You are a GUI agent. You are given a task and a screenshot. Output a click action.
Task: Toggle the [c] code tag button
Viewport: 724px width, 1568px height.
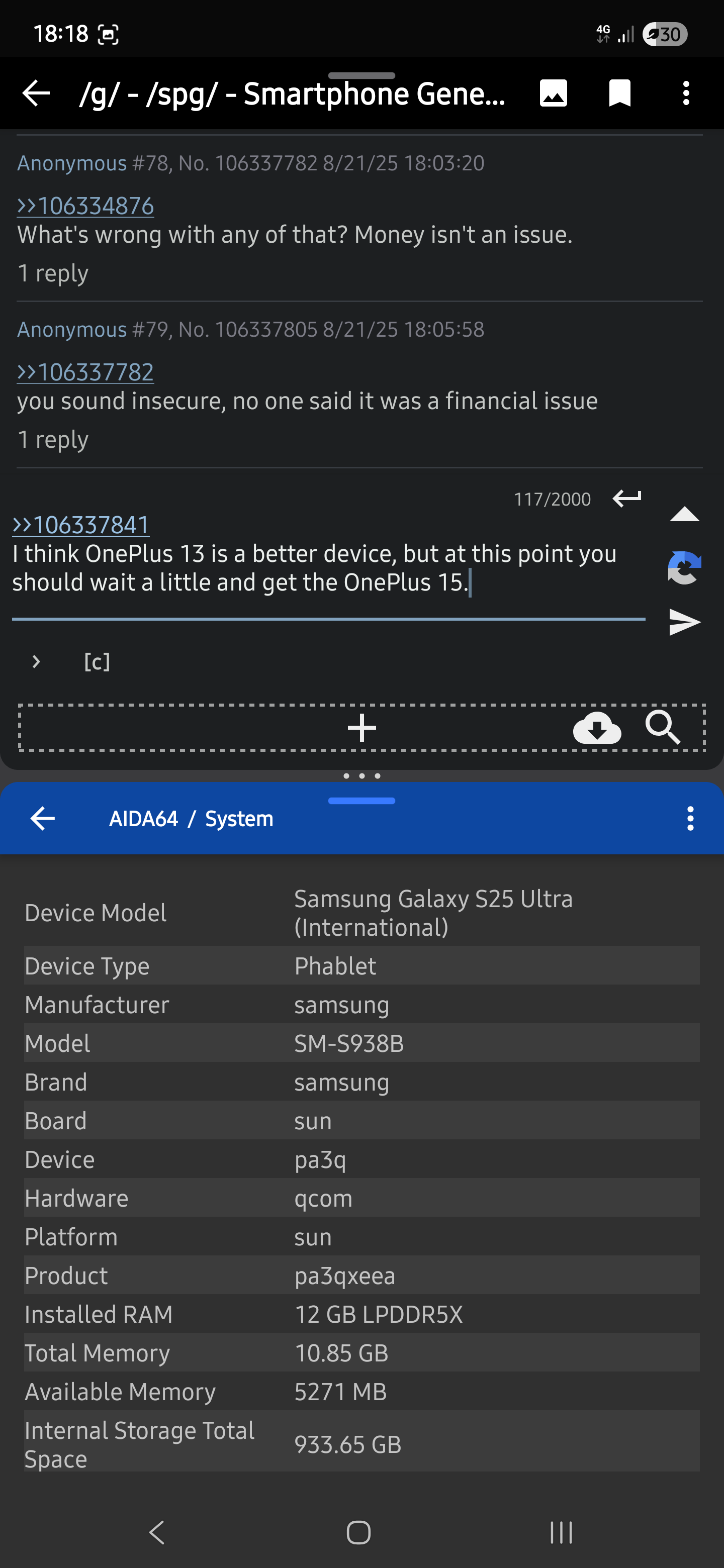[x=97, y=662]
